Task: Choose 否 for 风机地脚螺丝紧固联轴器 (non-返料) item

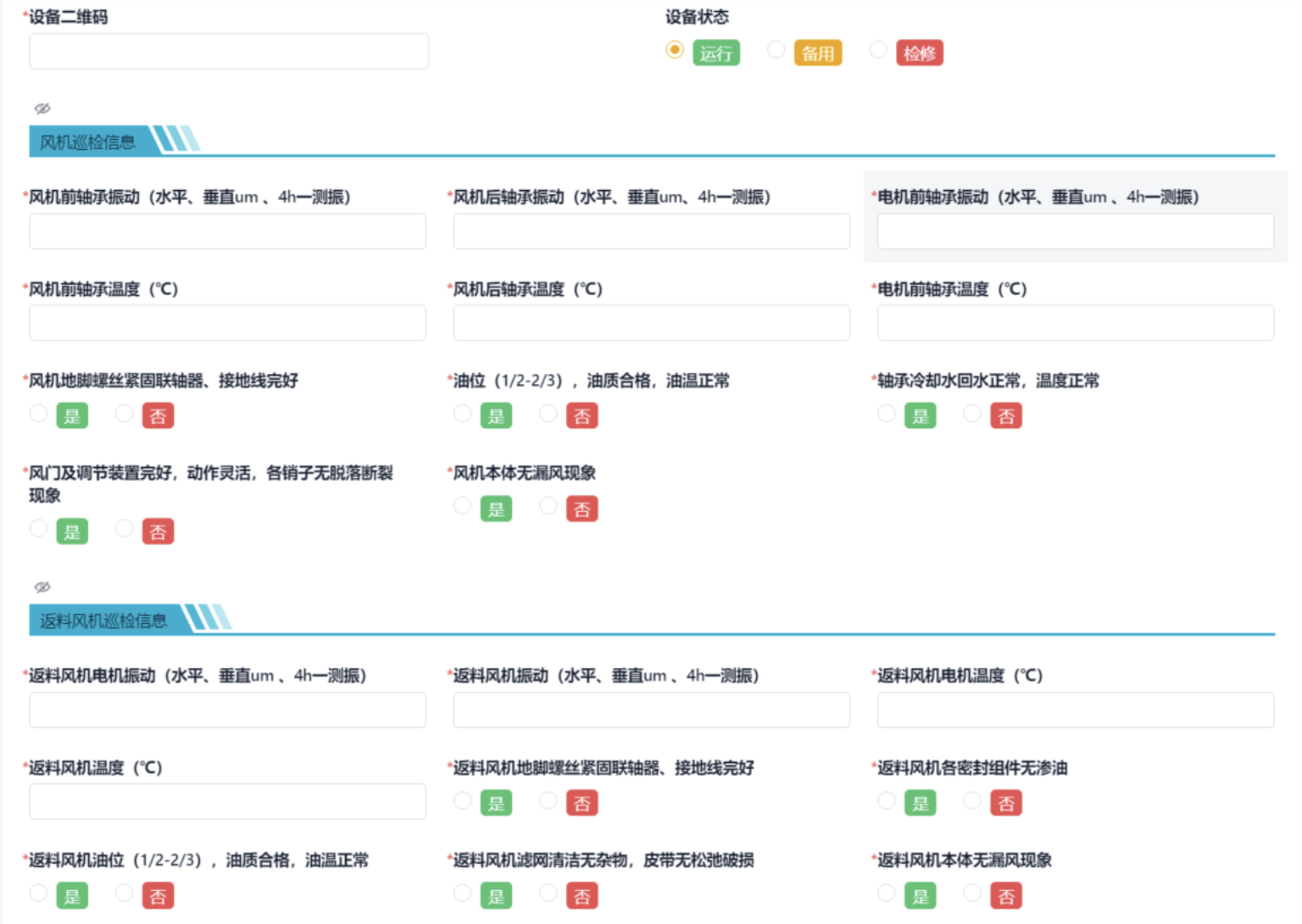Action: pyautogui.click(x=125, y=413)
